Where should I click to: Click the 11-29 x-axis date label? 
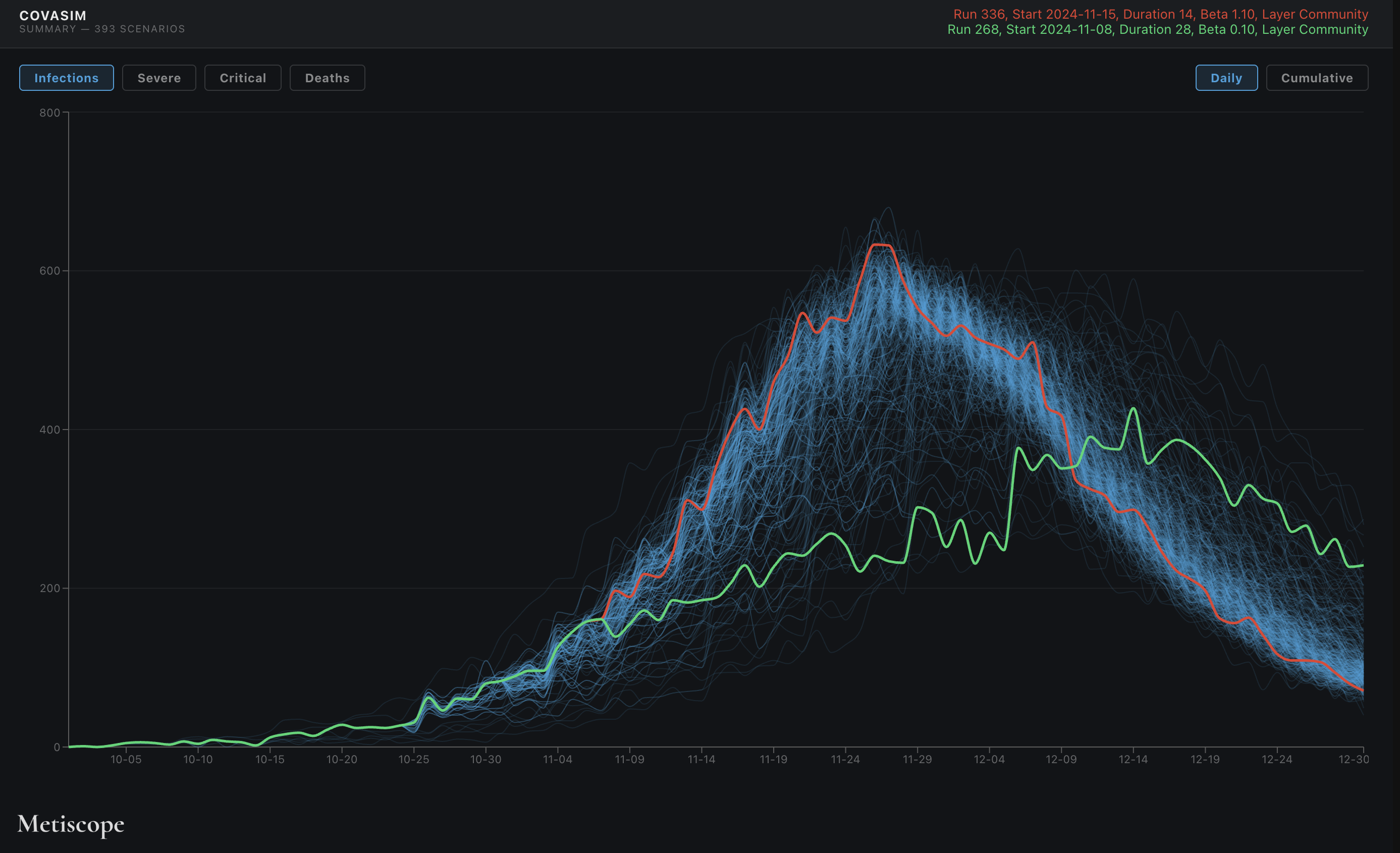[917, 759]
